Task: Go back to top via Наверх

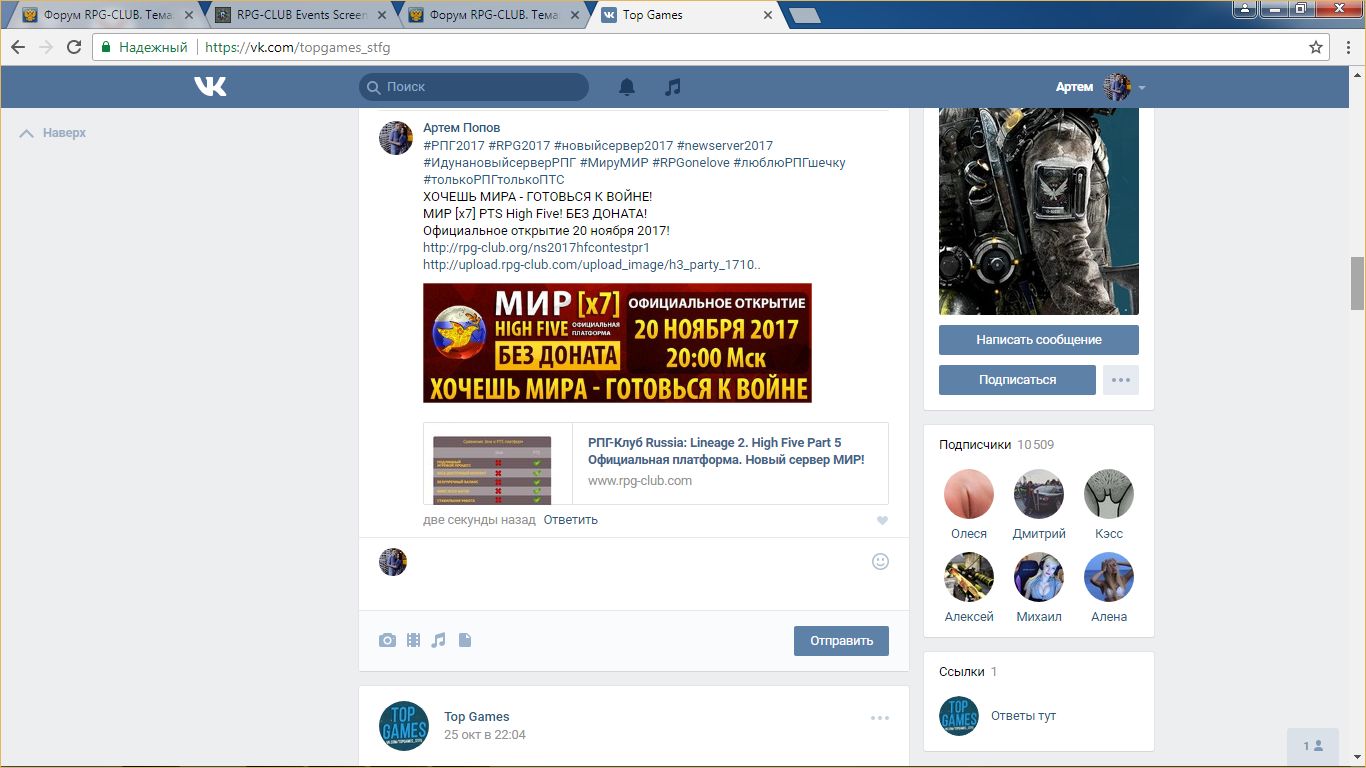Action: pyautogui.click(x=54, y=133)
